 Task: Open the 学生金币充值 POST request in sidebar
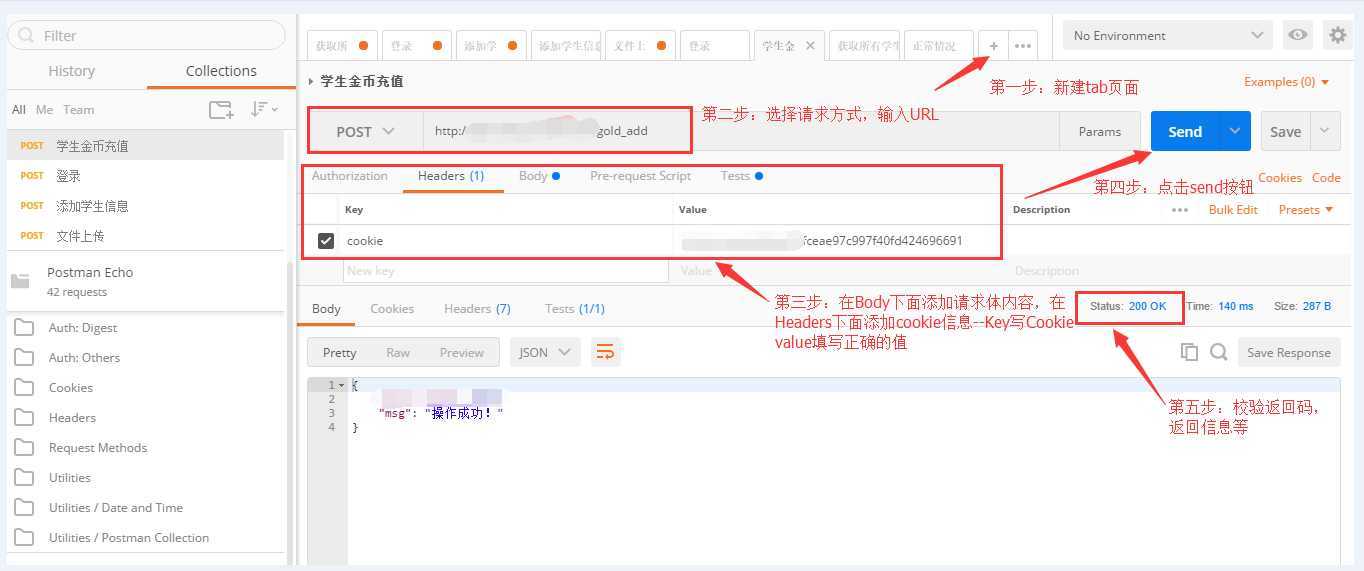click(x=146, y=145)
